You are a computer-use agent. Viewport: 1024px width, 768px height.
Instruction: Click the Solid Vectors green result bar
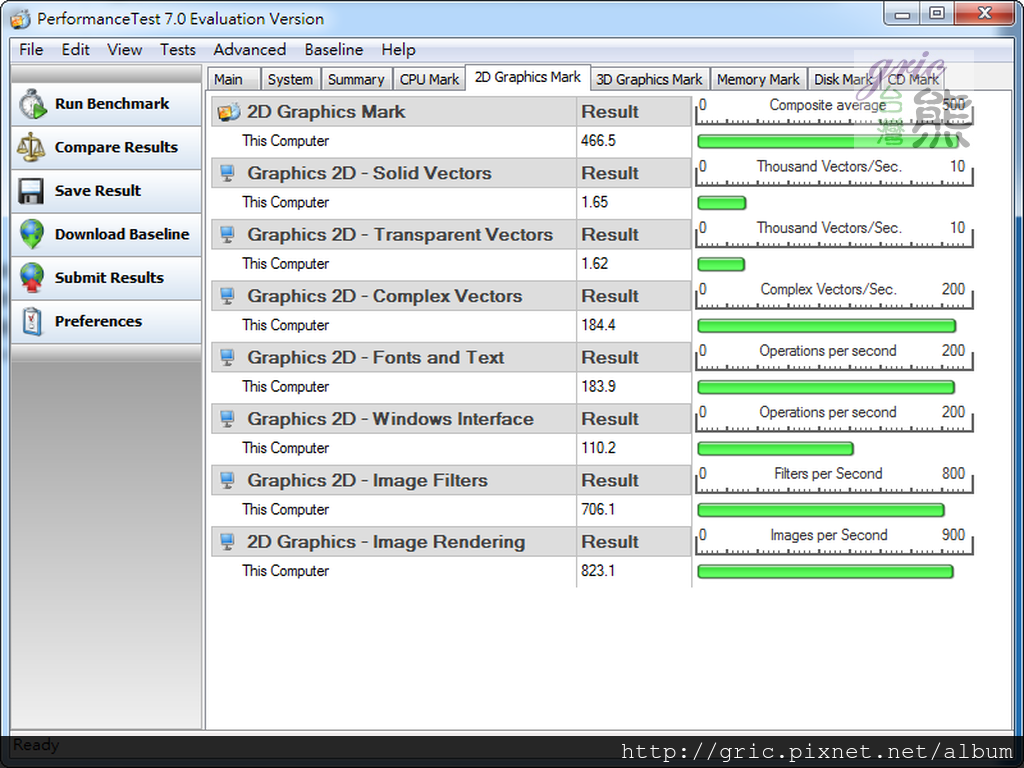(722, 203)
